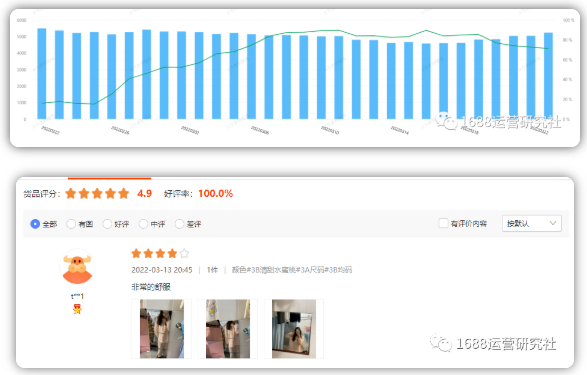The height and width of the screenshot is (375, 587).
Task: Click the review date 2022-03-13 20:45
Action: [162, 270]
